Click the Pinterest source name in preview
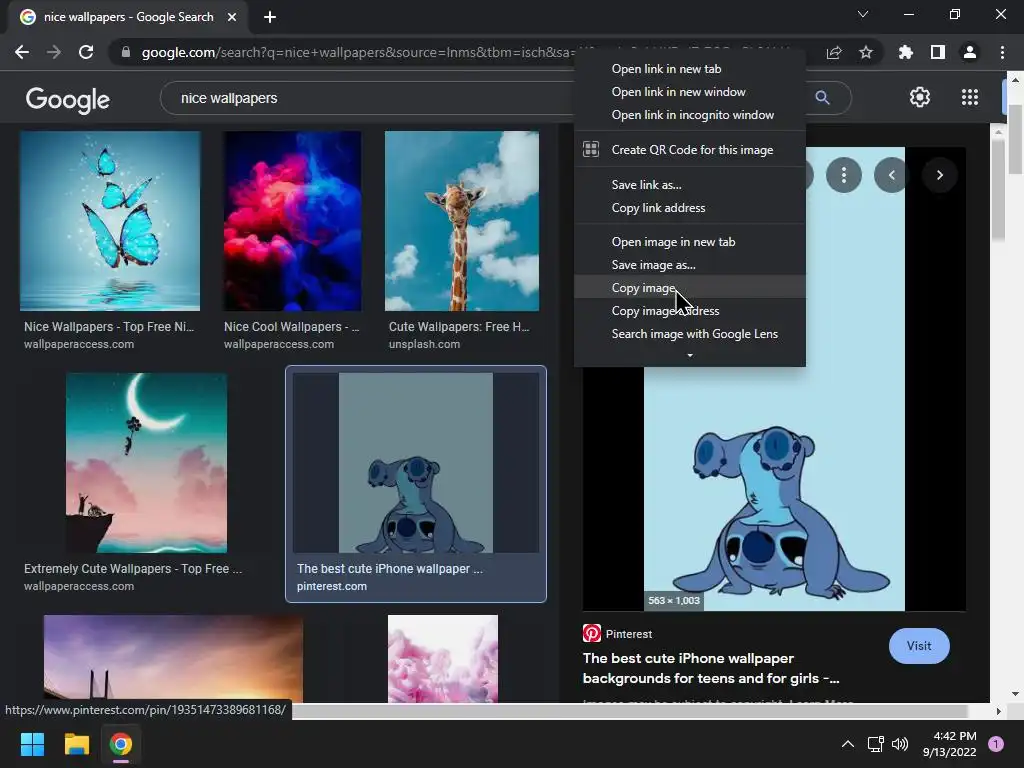The width and height of the screenshot is (1024, 768). tap(628, 634)
